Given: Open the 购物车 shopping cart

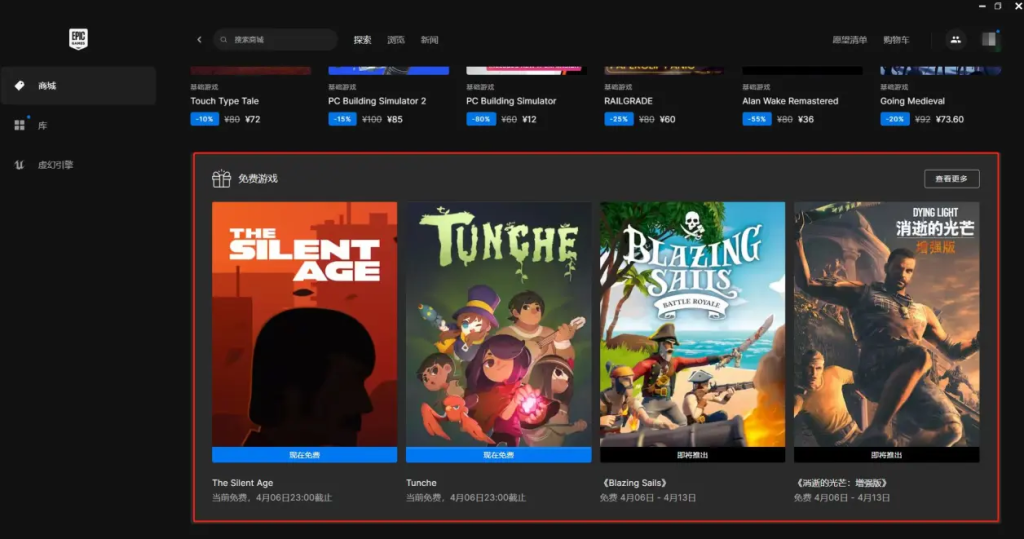Looking at the screenshot, I should click(x=896, y=40).
